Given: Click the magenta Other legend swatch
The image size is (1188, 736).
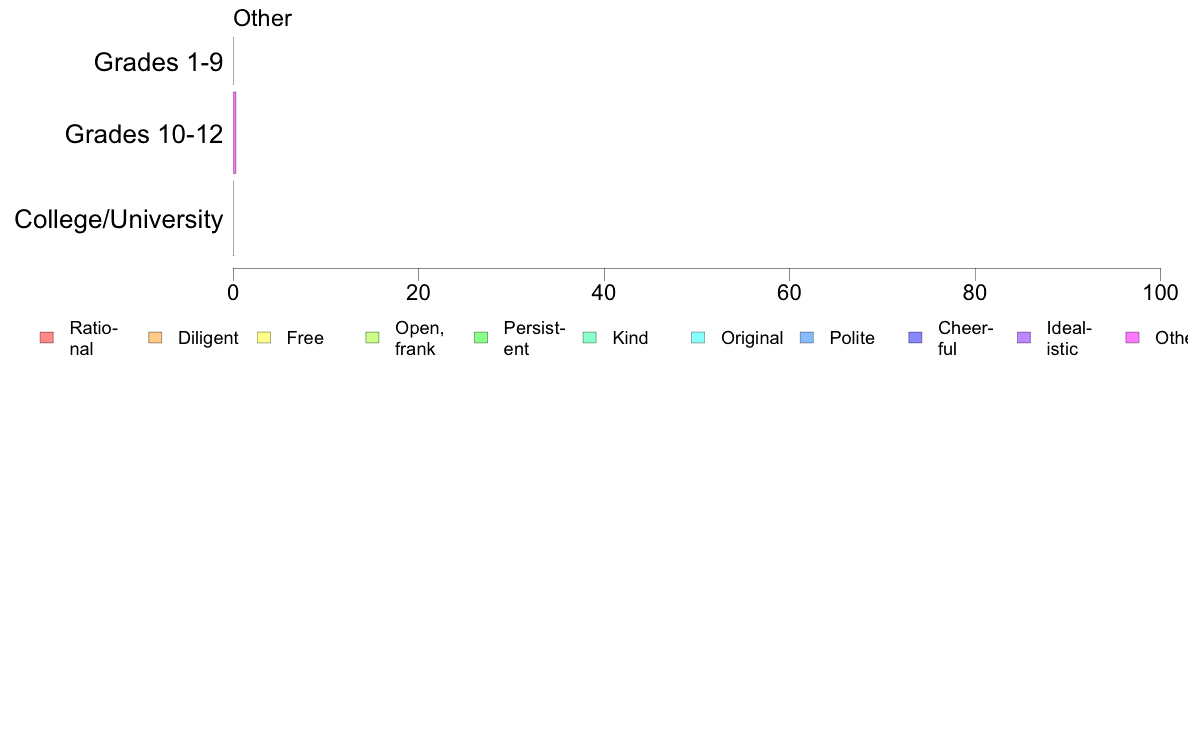Looking at the screenshot, I should click(1133, 338).
